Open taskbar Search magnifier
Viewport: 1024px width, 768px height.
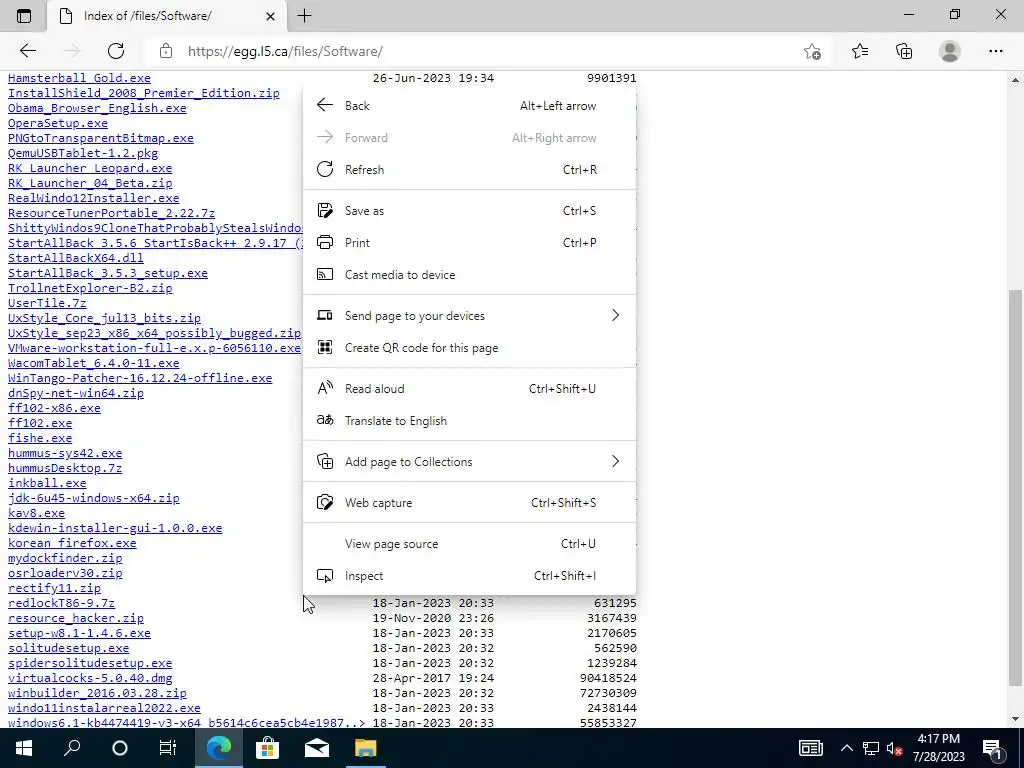point(72,748)
